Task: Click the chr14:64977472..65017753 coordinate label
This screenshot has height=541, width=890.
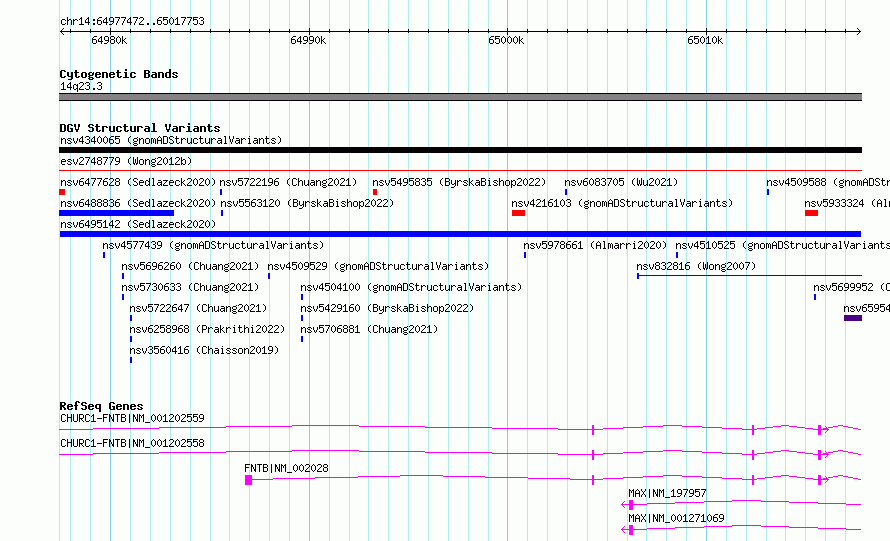Action: click(132, 21)
